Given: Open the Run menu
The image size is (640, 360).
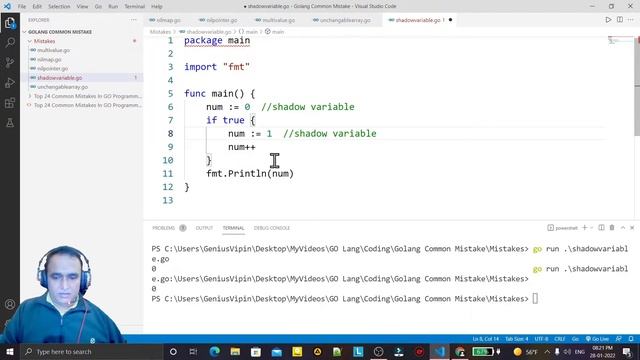Looking at the screenshot, I should 113,7.
